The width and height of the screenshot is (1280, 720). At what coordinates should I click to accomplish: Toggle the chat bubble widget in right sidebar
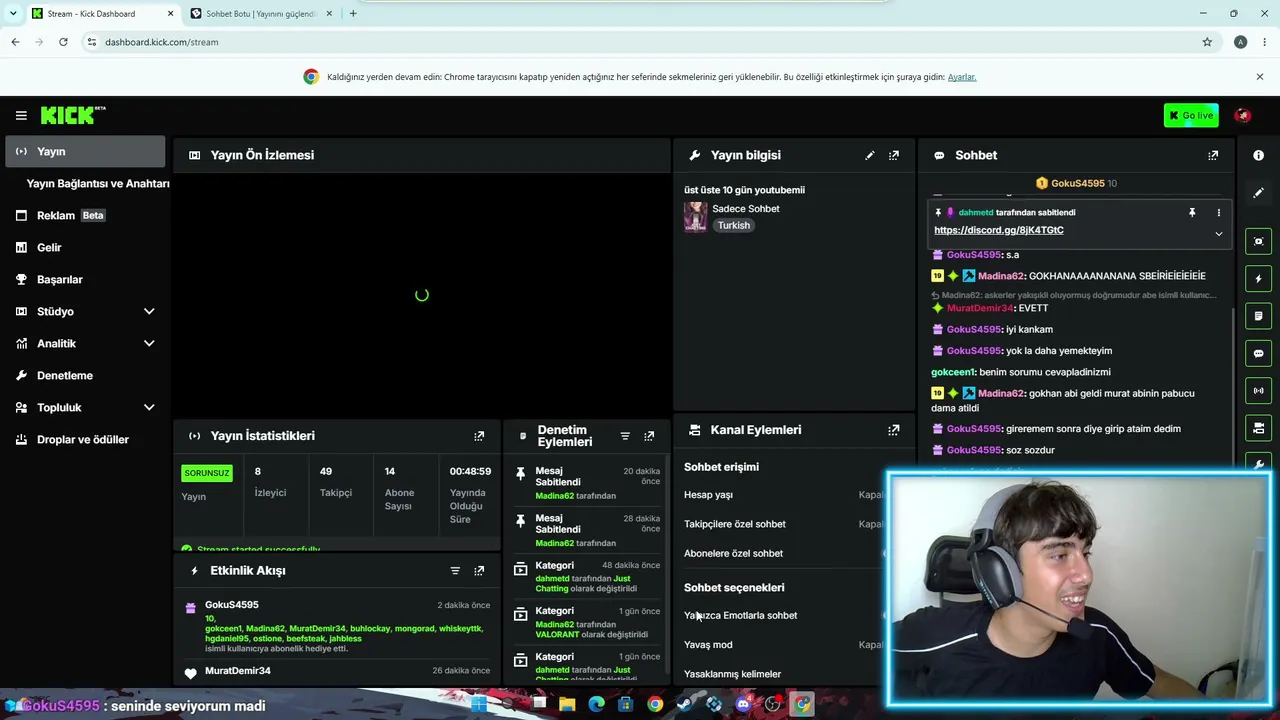click(1259, 353)
